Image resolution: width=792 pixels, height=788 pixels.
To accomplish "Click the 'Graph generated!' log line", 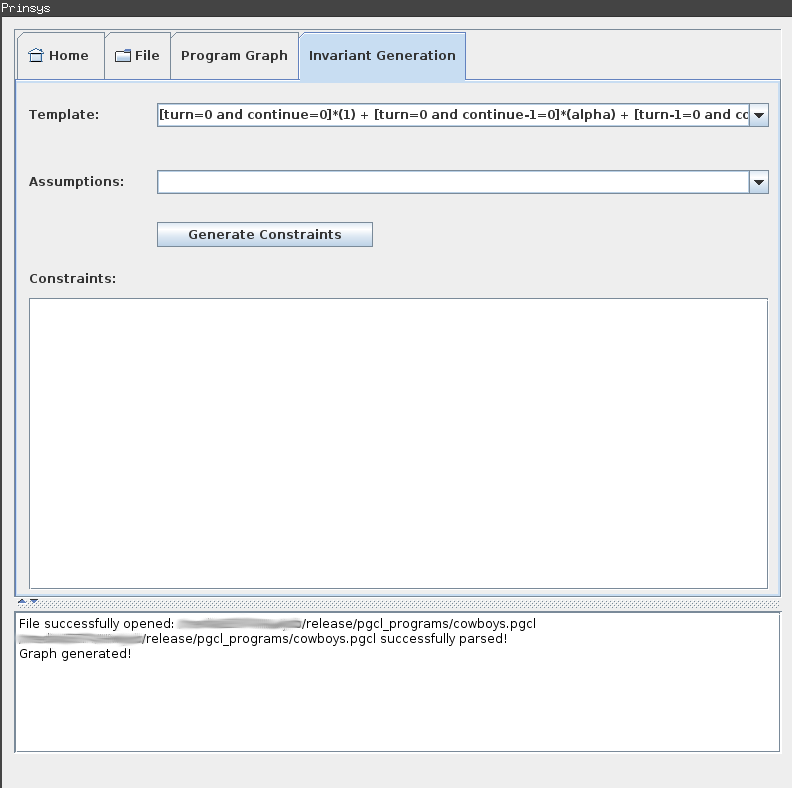I will point(75,654).
